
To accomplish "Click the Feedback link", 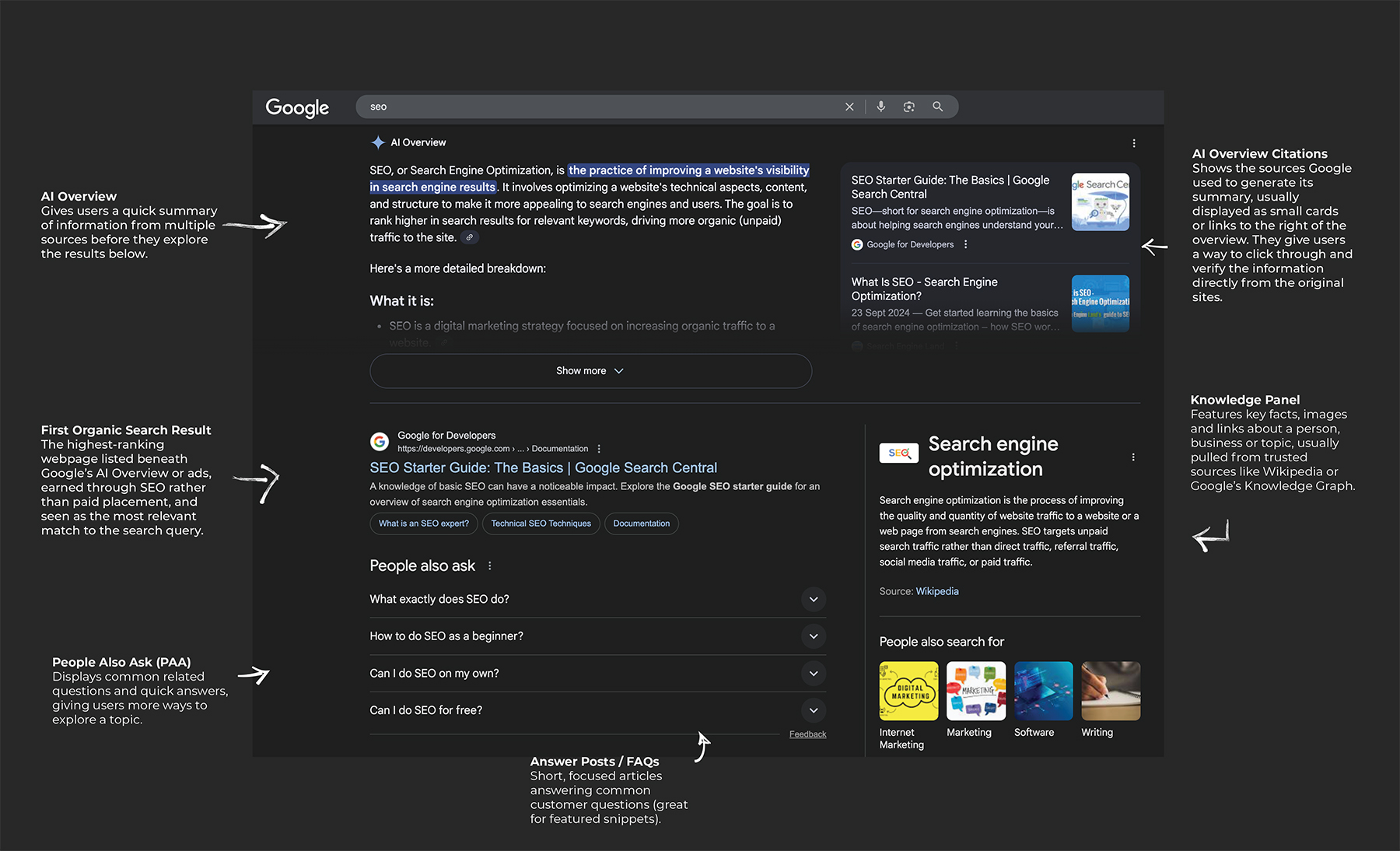I will point(807,734).
